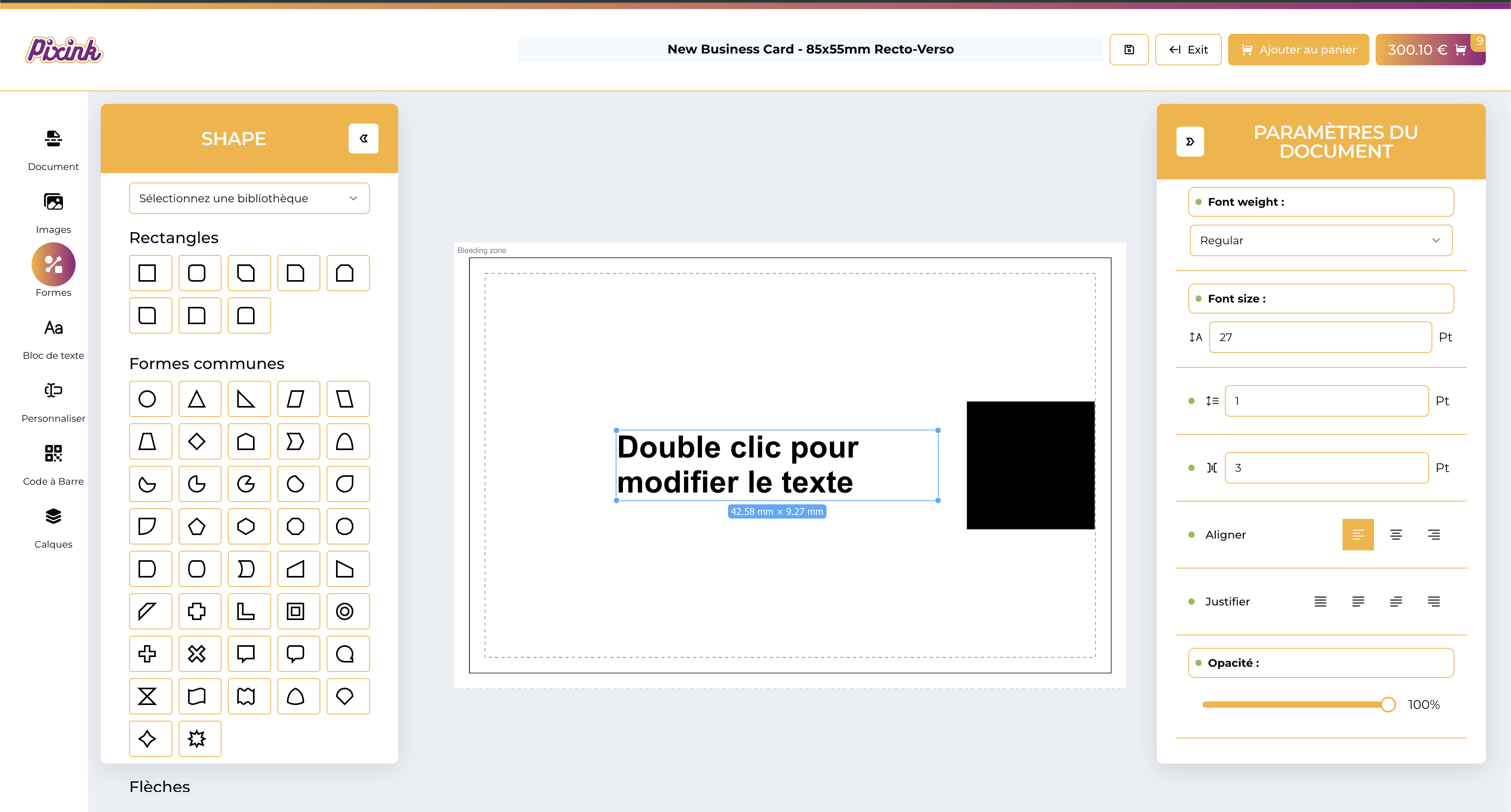The image size is (1511, 812).
Task: Collapse the SHAPE panel
Action: [363, 138]
